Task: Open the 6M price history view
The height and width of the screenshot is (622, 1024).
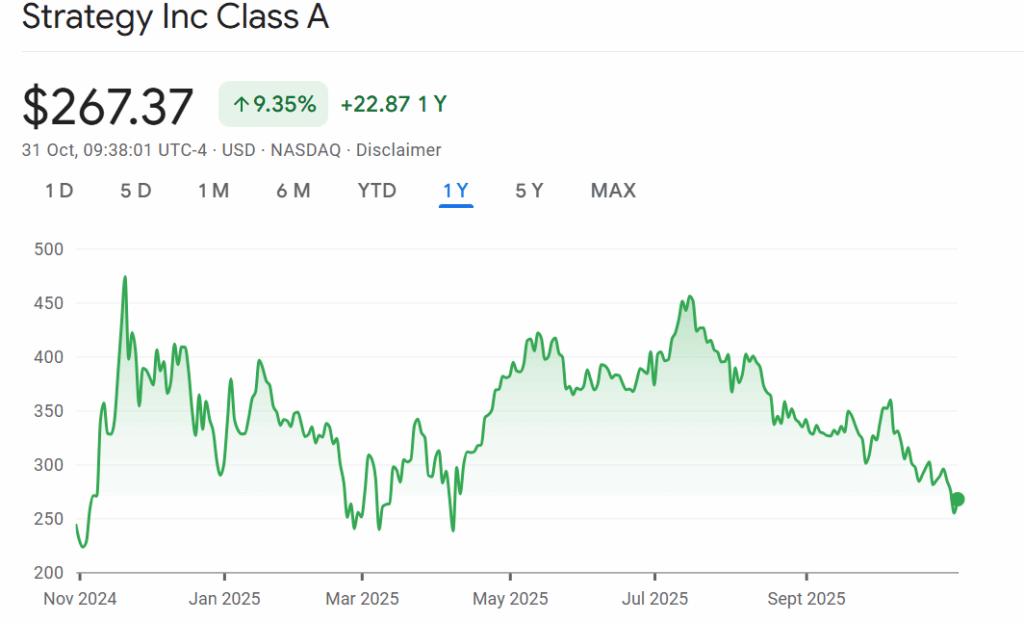Action: coord(293,190)
